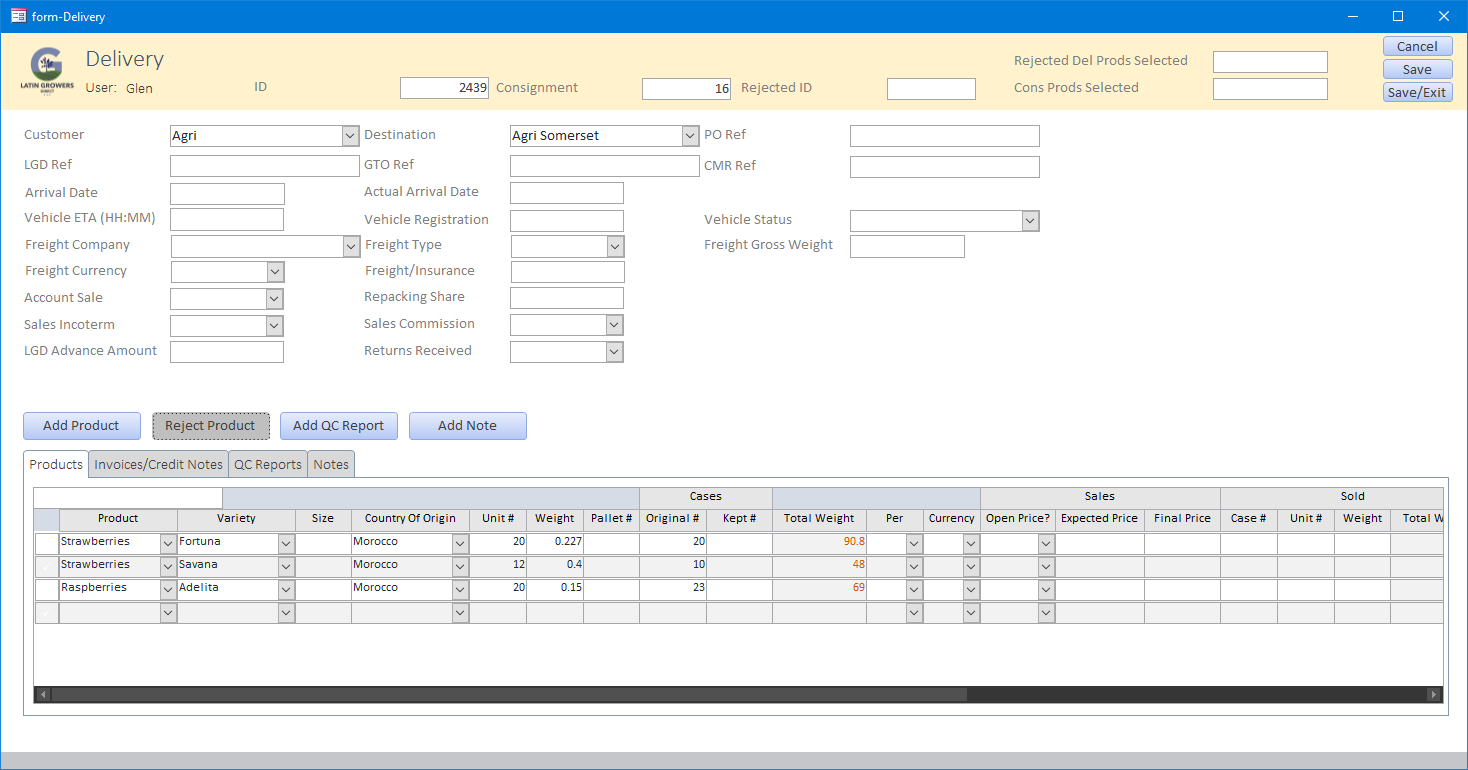Screen dimensions: 1468x770
Task: Open the Sales Commission dropdown
Action: point(615,325)
